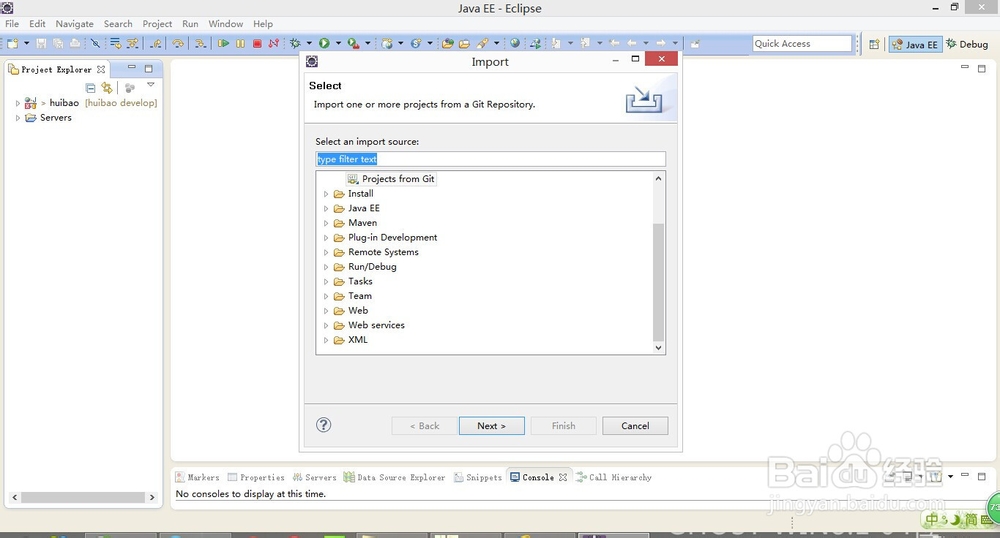
Task: Click Cancel in the Import dialog
Action: (635, 426)
